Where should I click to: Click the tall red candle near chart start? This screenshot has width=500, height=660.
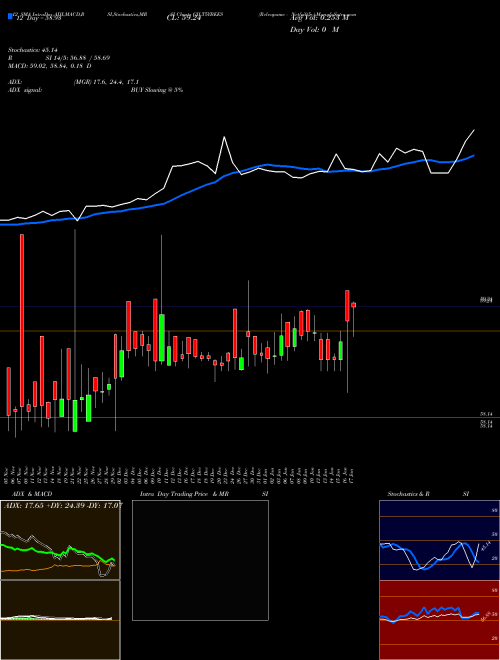click(22, 320)
